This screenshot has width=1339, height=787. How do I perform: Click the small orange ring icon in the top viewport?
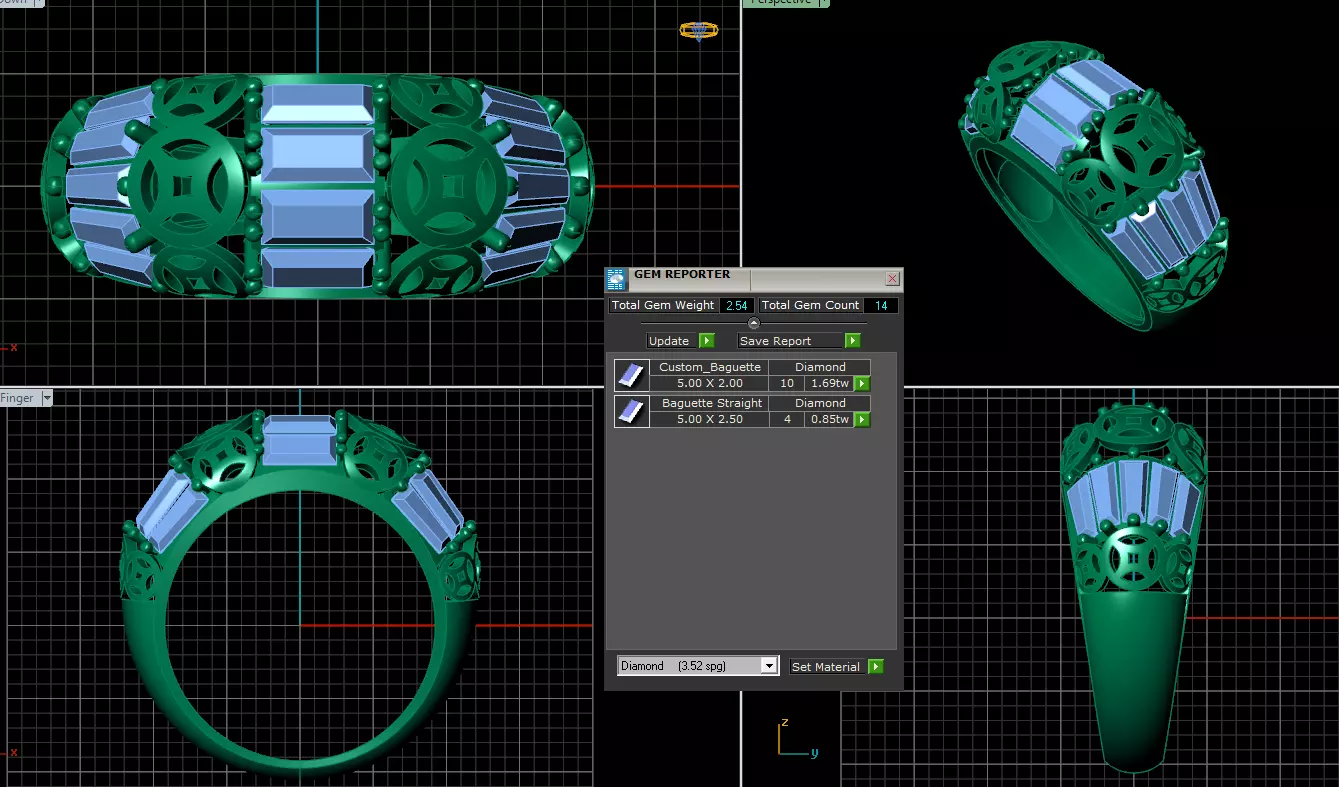point(698,30)
